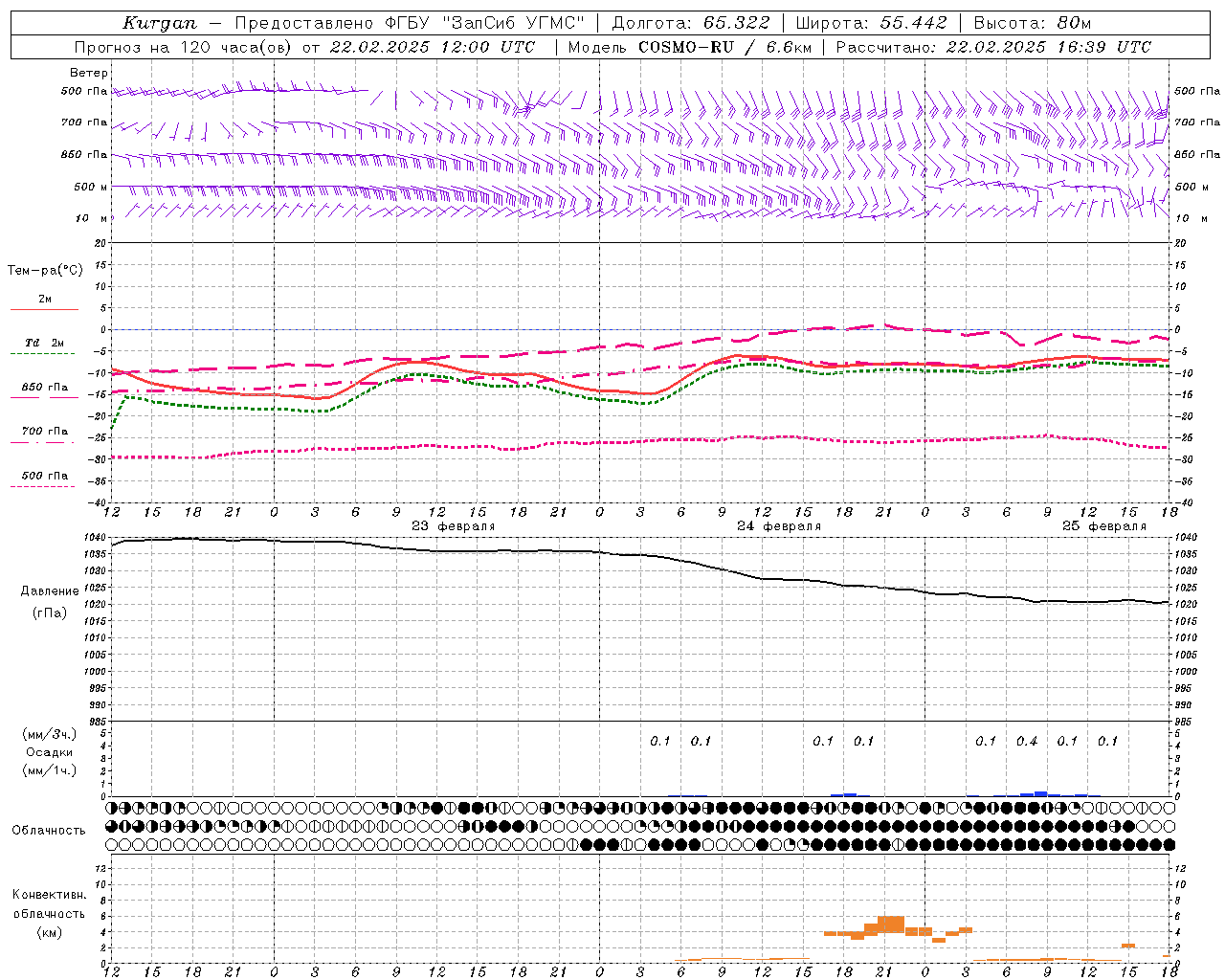Click the "Ветер" wind section label

(89, 73)
